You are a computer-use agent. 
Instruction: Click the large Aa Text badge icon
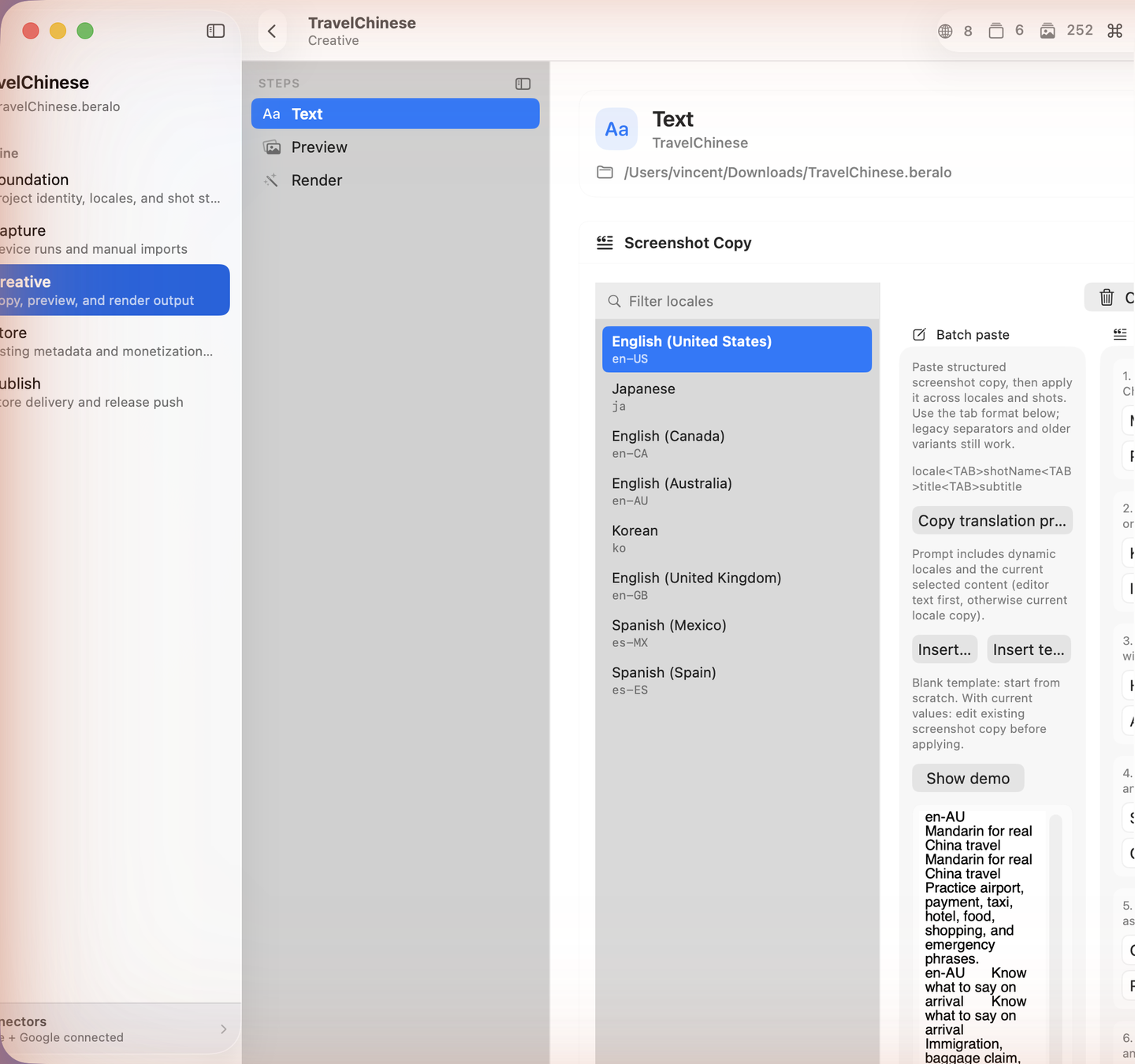(616, 129)
